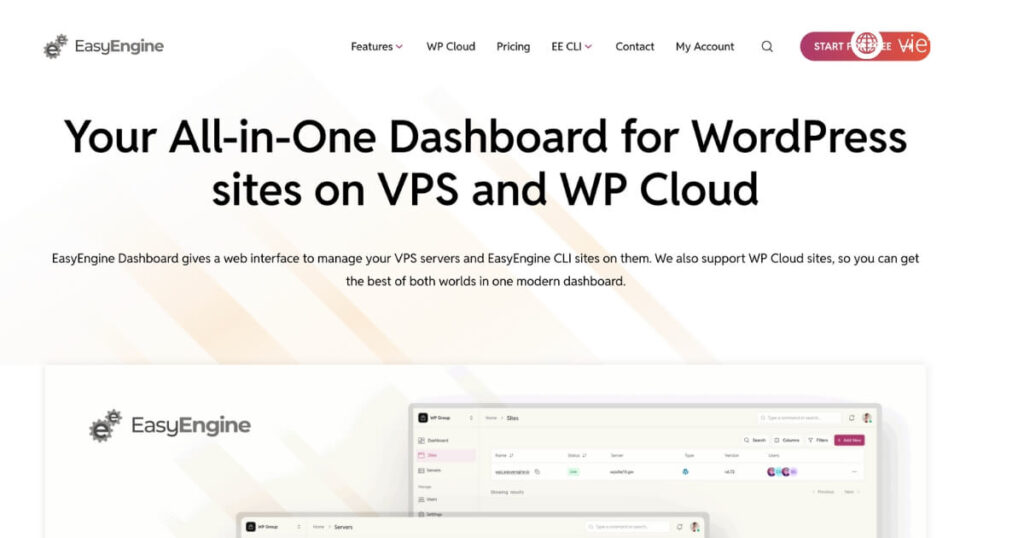The height and width of the screenshot is (538, 1024).
Task: Open WP Group switcher in Sites preview
Action: click(x=445, y=418)
